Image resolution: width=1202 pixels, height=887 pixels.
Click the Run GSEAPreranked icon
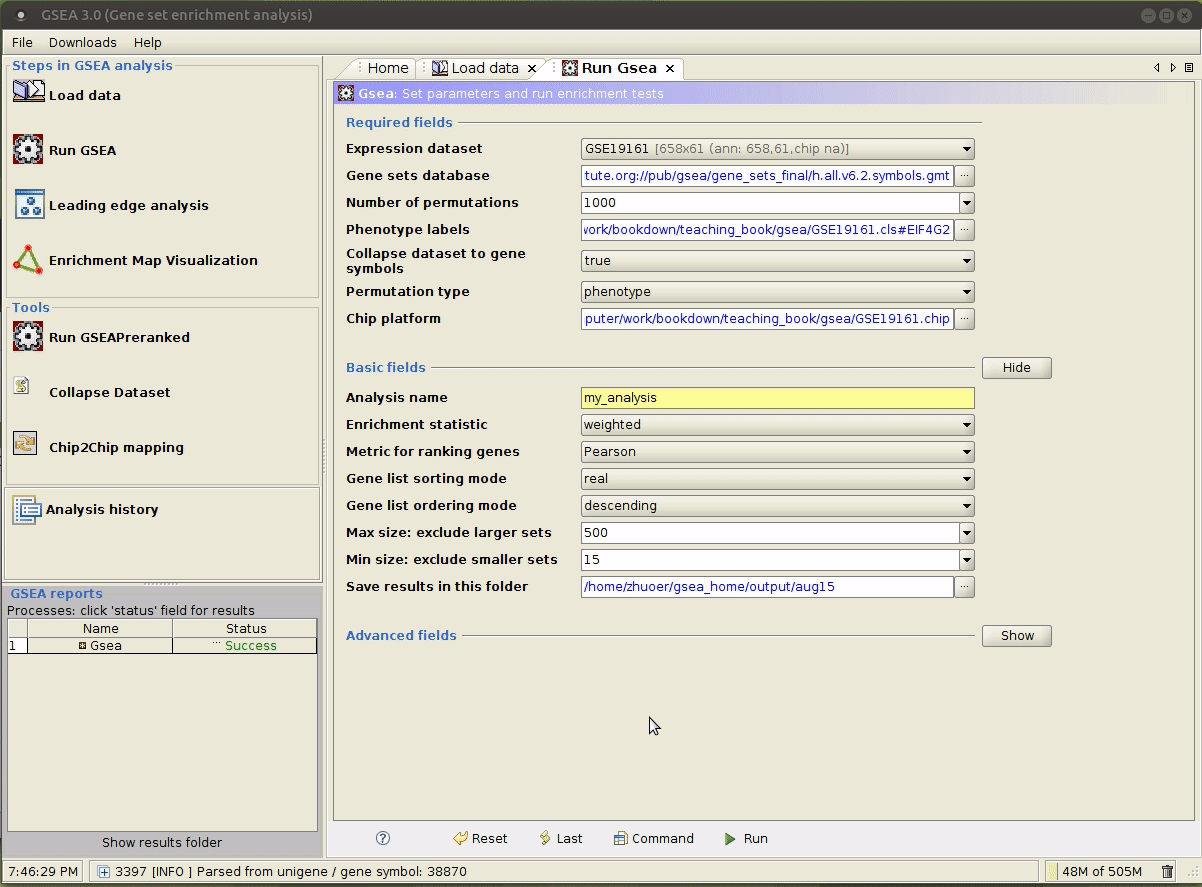tap(28, 336)
